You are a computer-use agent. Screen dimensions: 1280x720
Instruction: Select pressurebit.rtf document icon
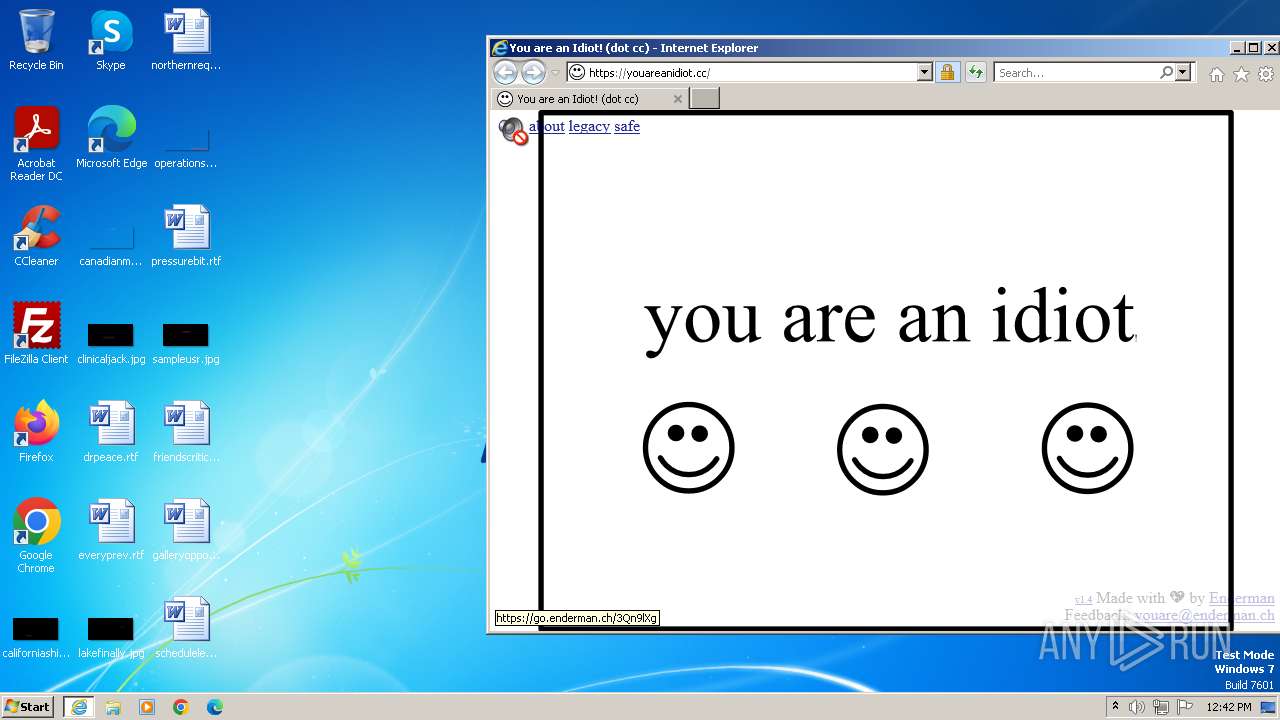pos(186,236)
